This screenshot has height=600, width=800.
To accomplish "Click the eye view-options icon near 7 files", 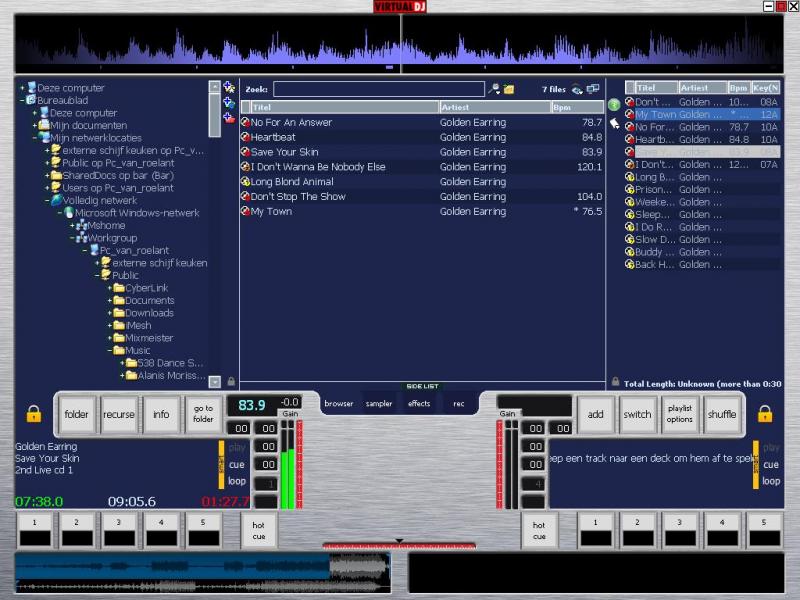I will [x=577, y=89].
